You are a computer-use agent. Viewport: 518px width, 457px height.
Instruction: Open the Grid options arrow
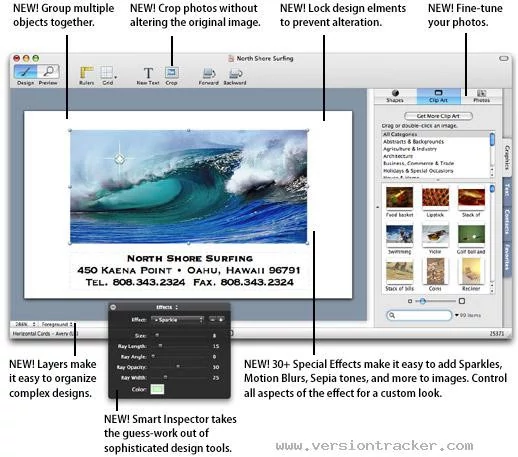click(x=116, y=77)
